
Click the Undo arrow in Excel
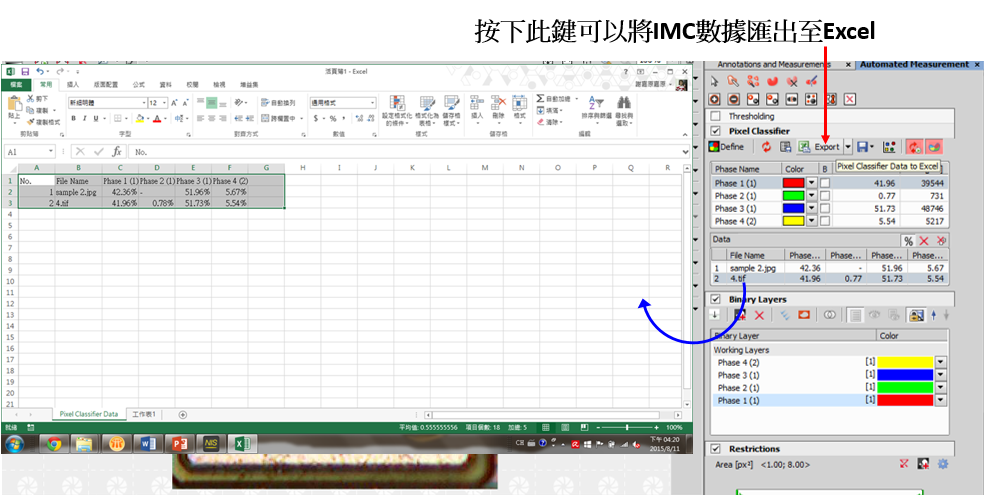[40, 72]
